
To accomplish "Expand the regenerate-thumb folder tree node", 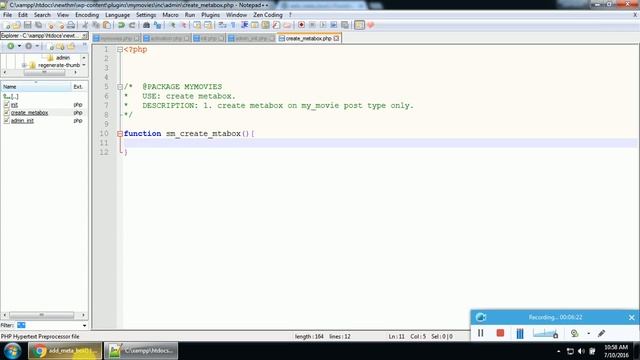I will 24,65.
